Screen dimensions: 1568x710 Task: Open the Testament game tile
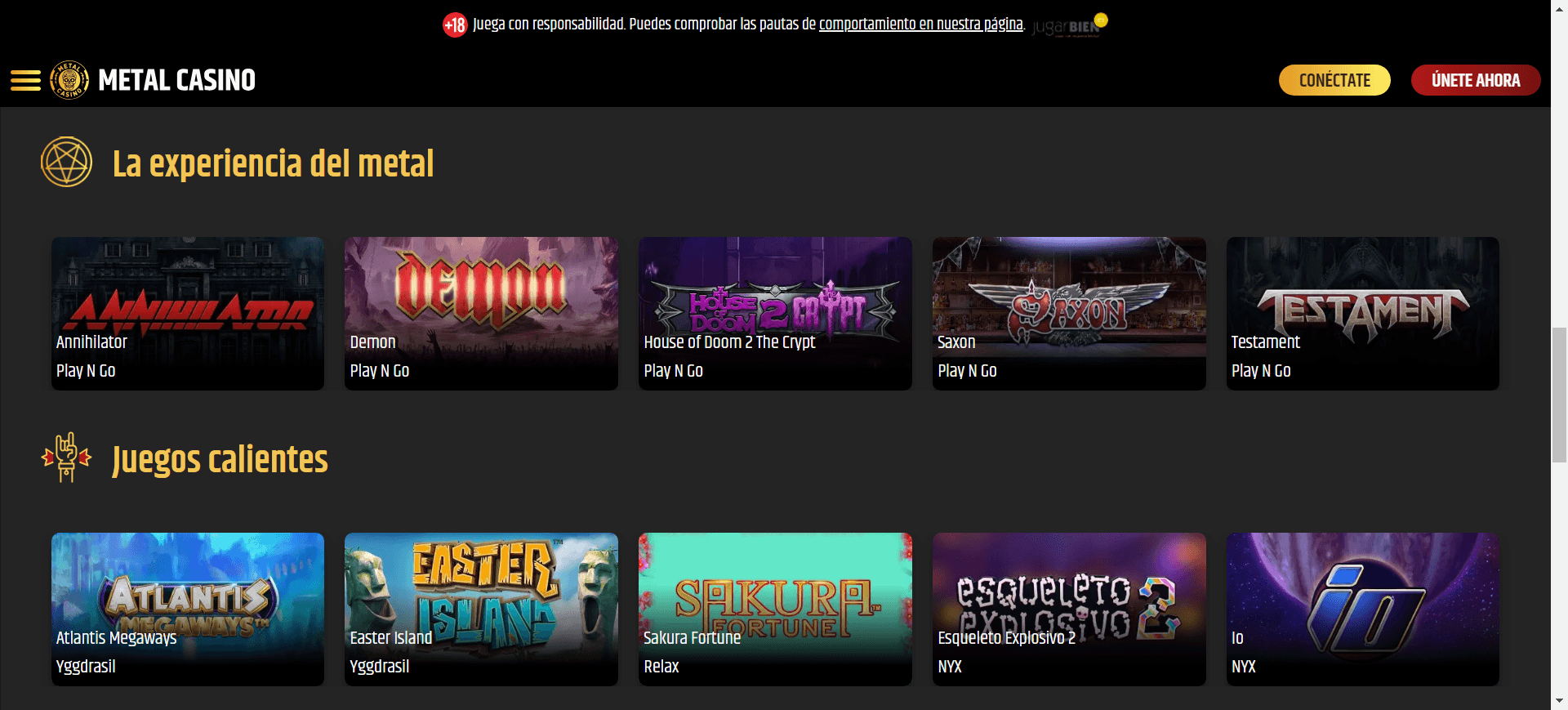point(1362,313)
